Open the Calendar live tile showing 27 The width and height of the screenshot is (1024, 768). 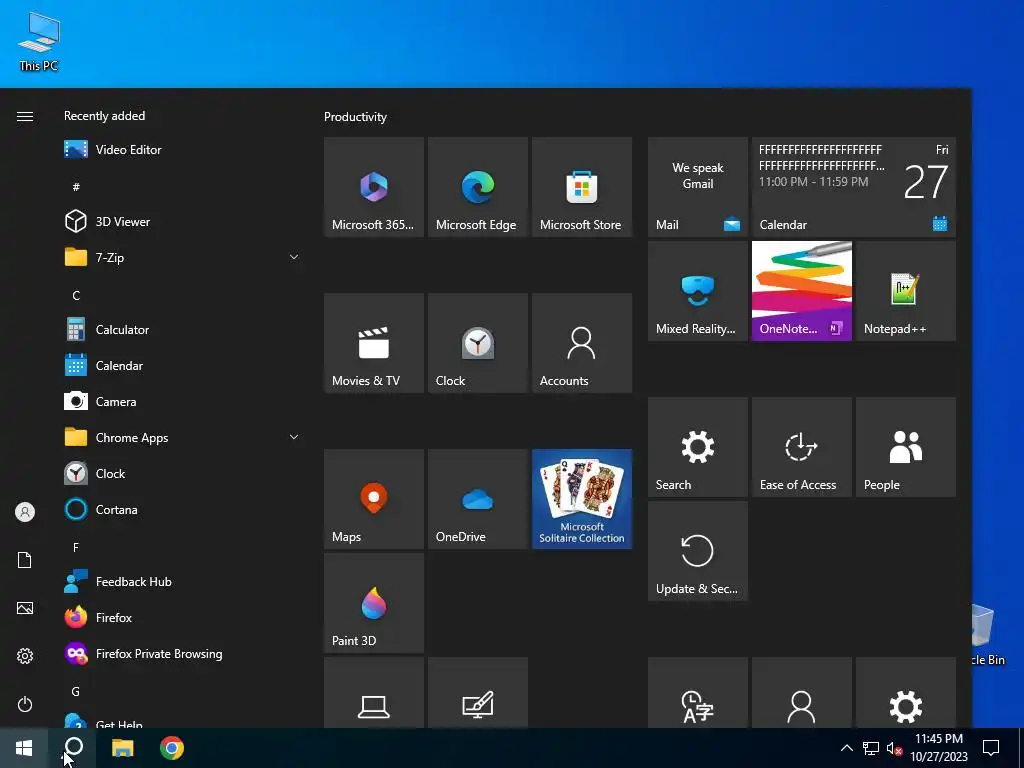854,187
